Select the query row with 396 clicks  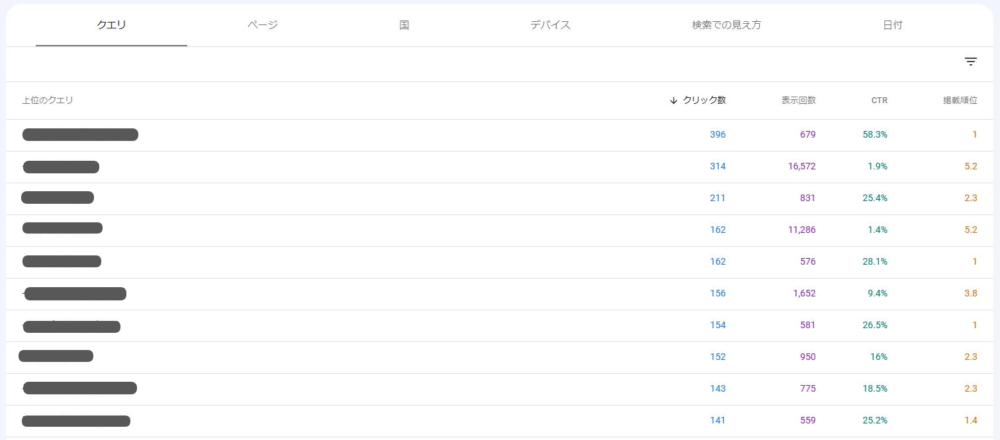[x=500, y=135]
